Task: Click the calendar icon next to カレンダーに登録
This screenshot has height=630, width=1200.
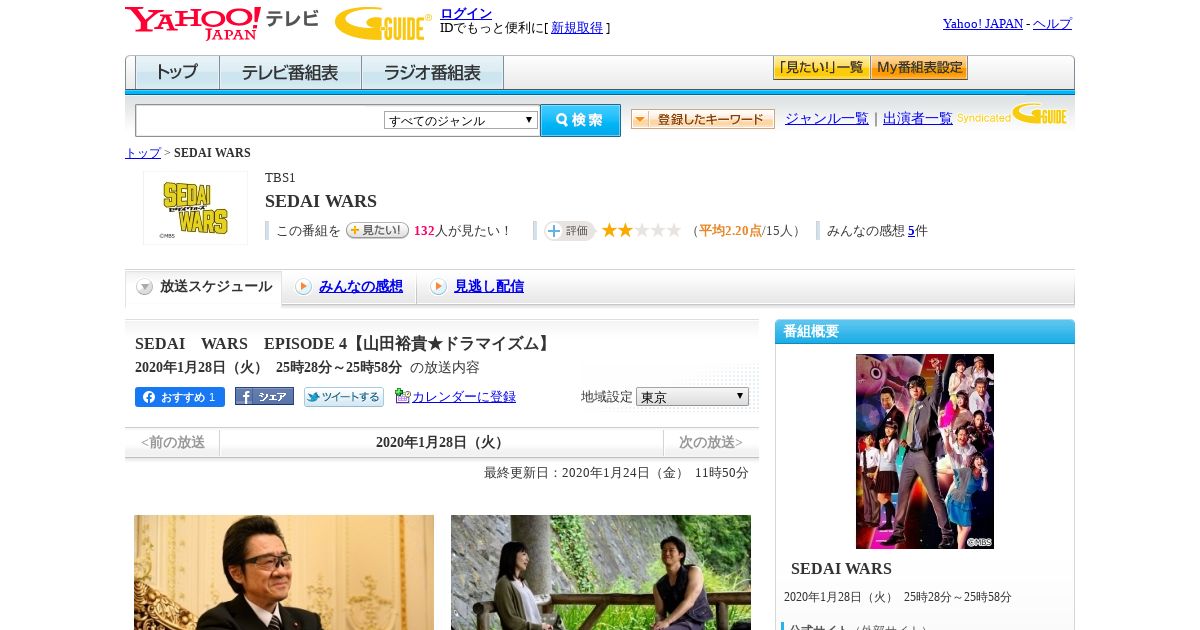Action: (x=402, y=396)
